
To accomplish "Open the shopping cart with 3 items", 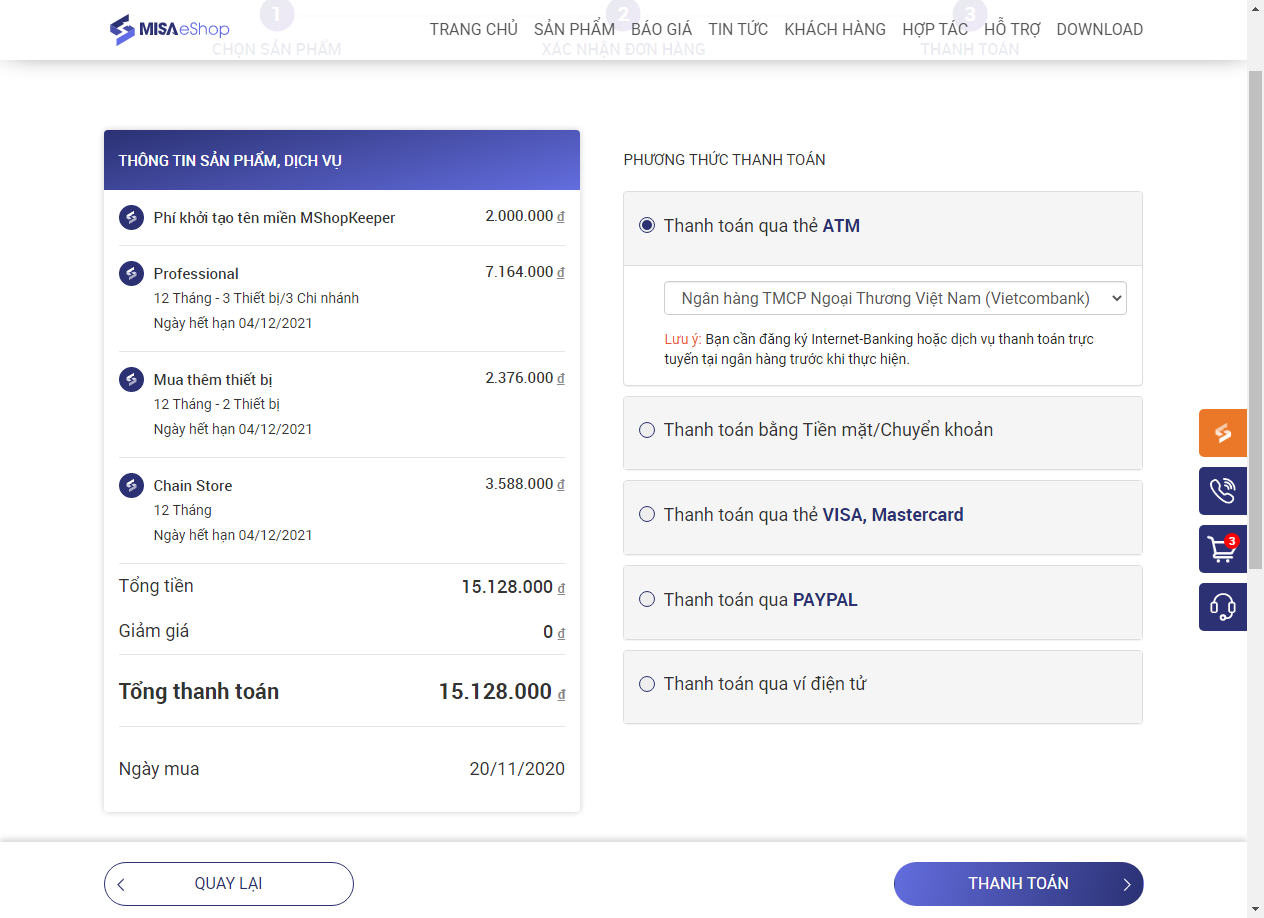I will click(x=1222, y=549).
